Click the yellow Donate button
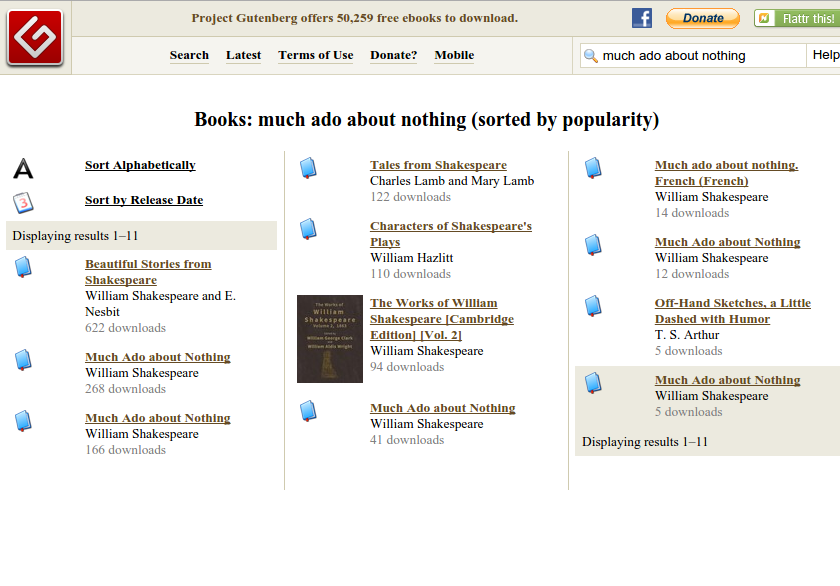 point(703,18)
